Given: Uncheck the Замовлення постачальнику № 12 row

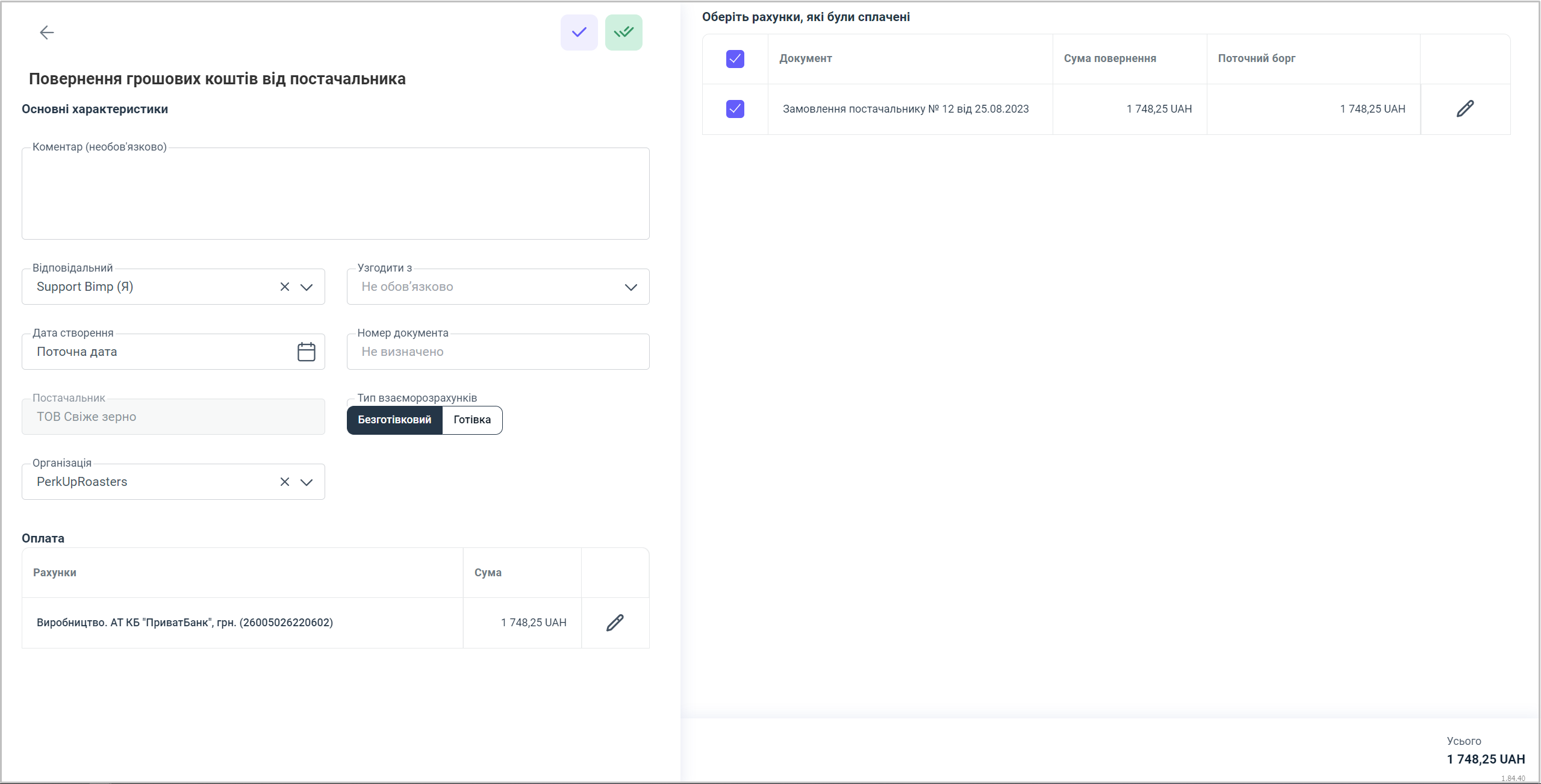Looking at the screenshot, I should [x=735, y=109].
